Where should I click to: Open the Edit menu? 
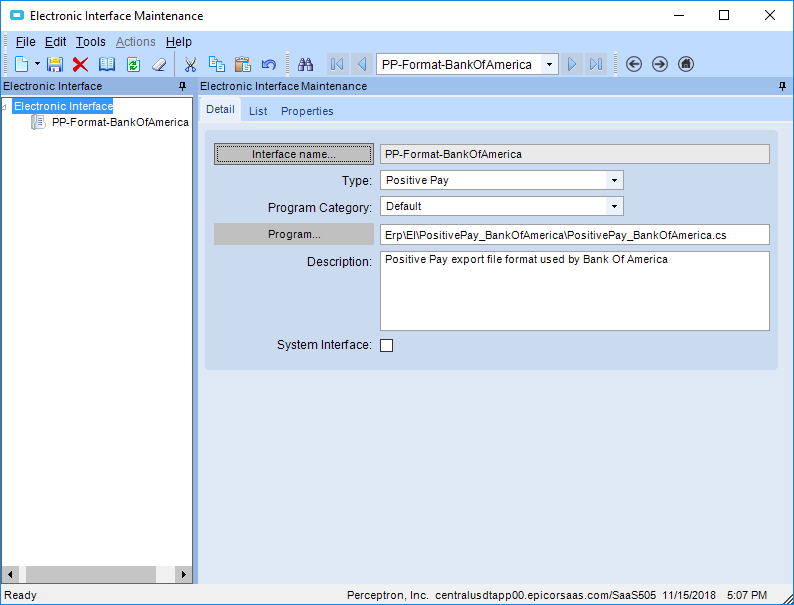[55, 42]
